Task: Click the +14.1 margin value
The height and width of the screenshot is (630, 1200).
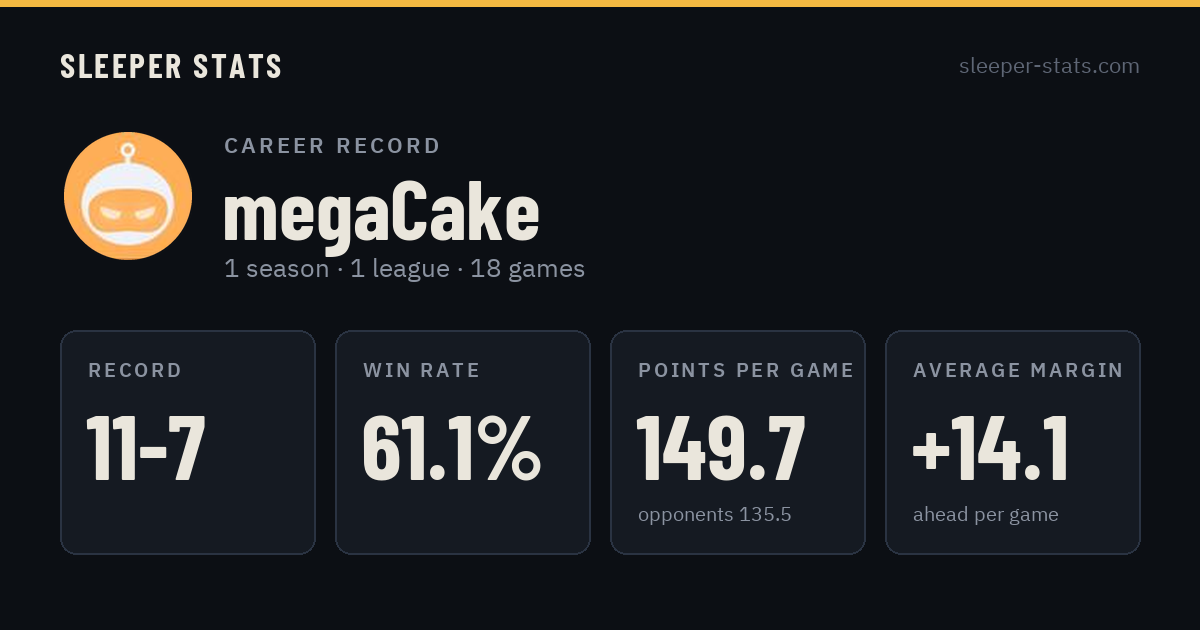Action: coord(991,448)
